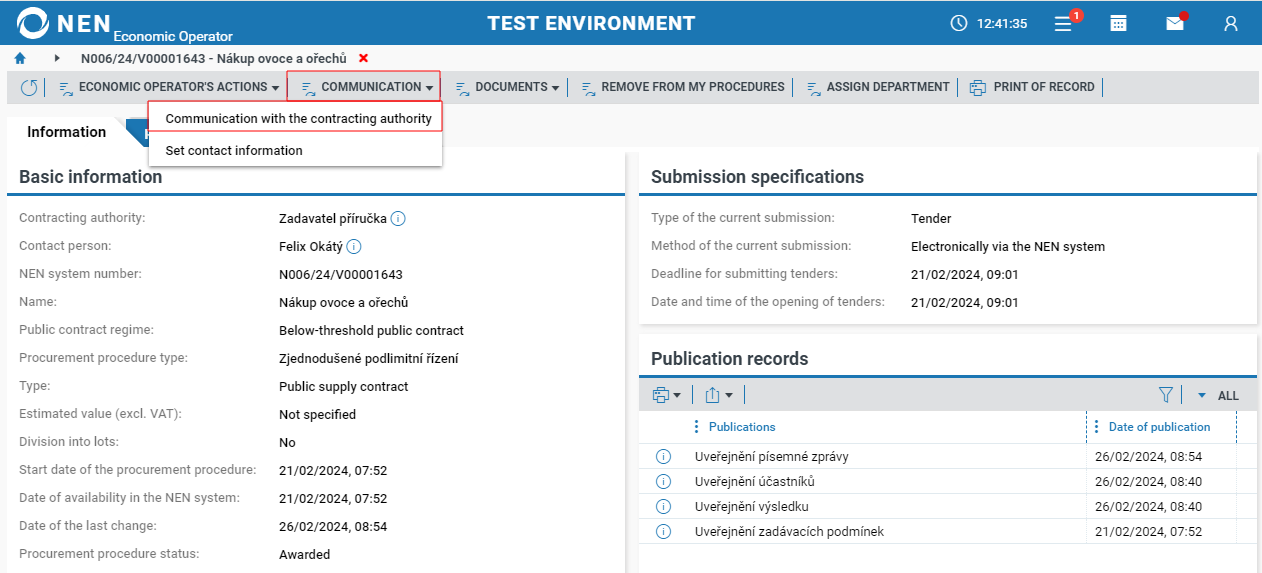Open the mail envelope icon
Viewport: 1262px width, 573px height.
tap(1175, 23)
